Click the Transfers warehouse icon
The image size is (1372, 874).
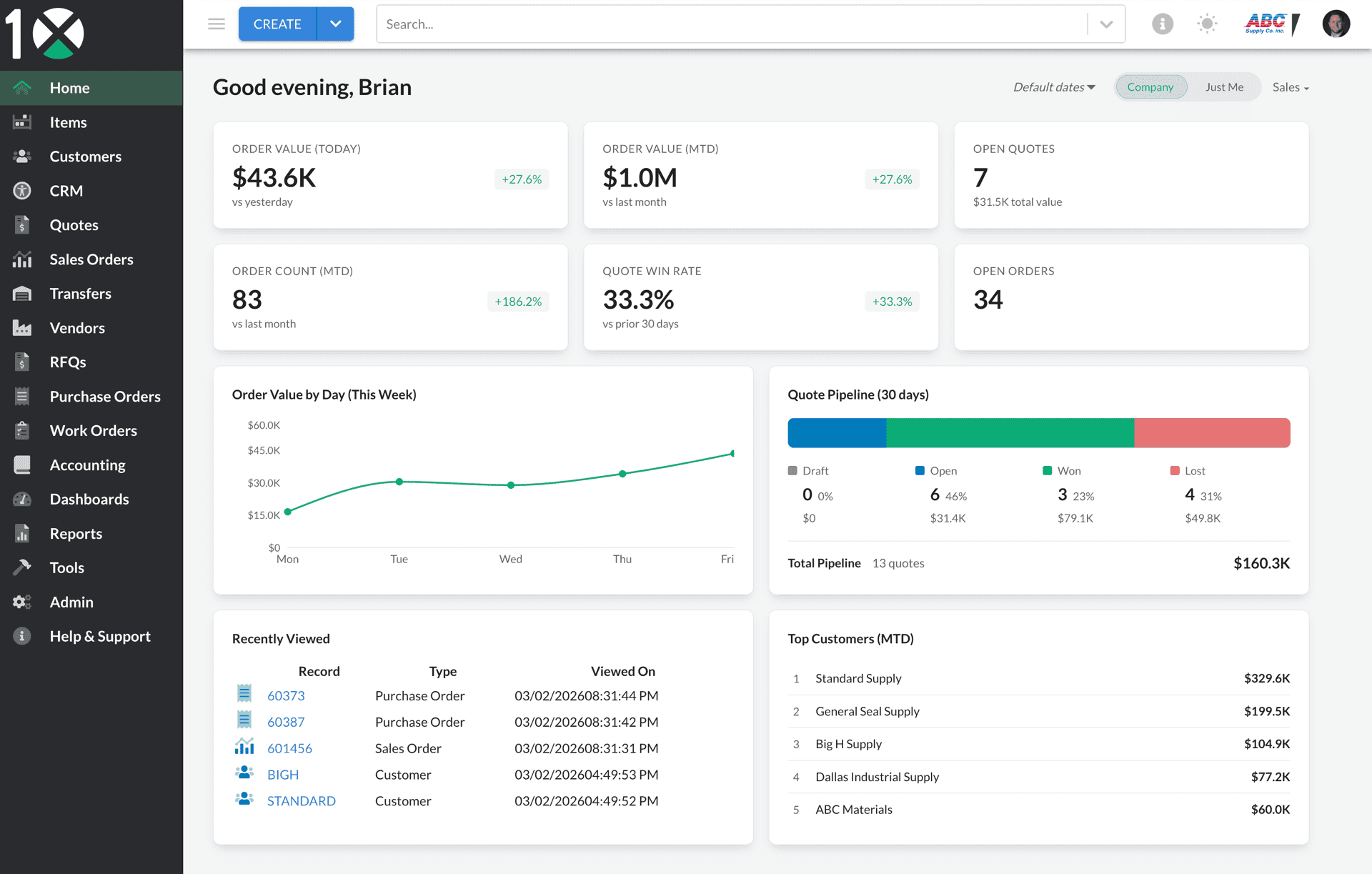click(x=22, y=294)
